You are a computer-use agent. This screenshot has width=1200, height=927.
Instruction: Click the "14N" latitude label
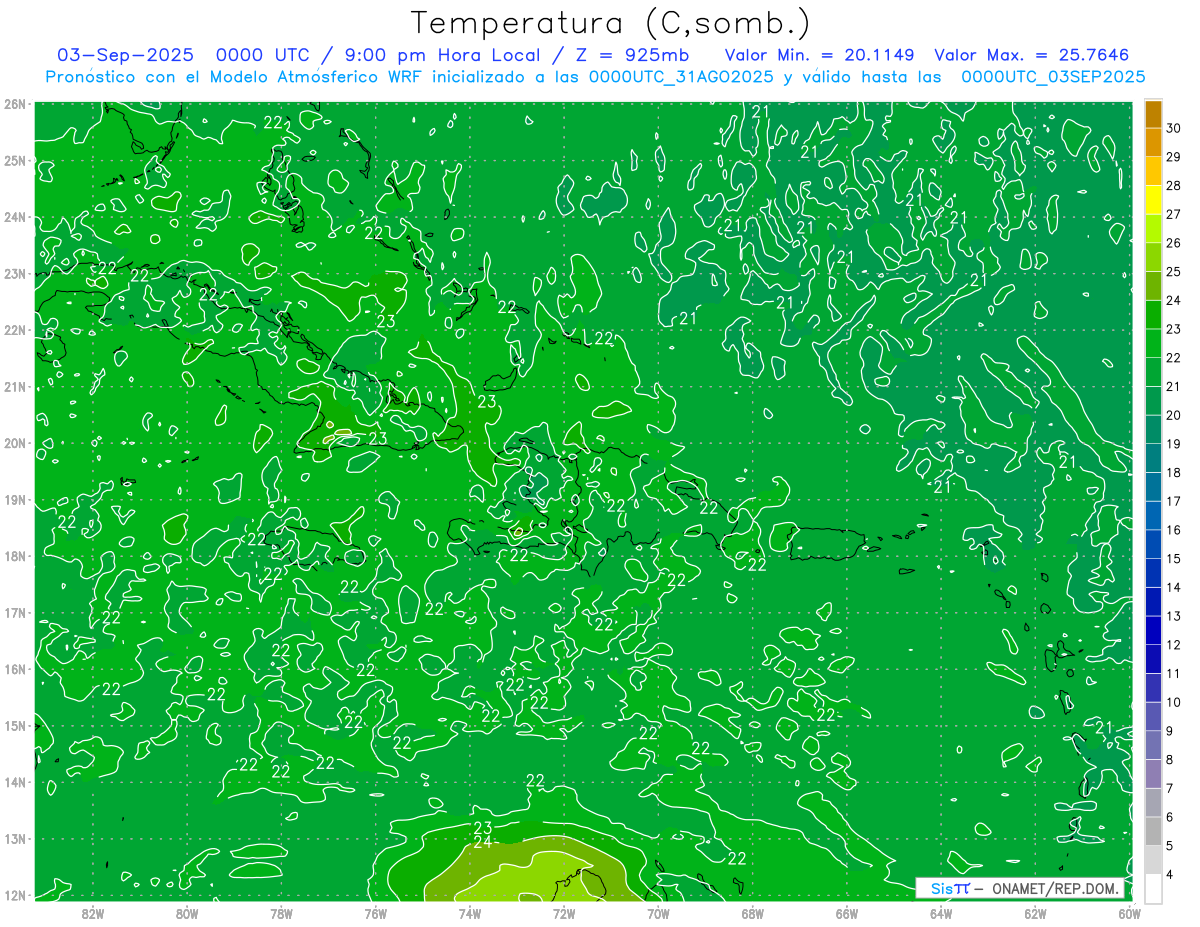pyautogui.click(x=15, y=782)
